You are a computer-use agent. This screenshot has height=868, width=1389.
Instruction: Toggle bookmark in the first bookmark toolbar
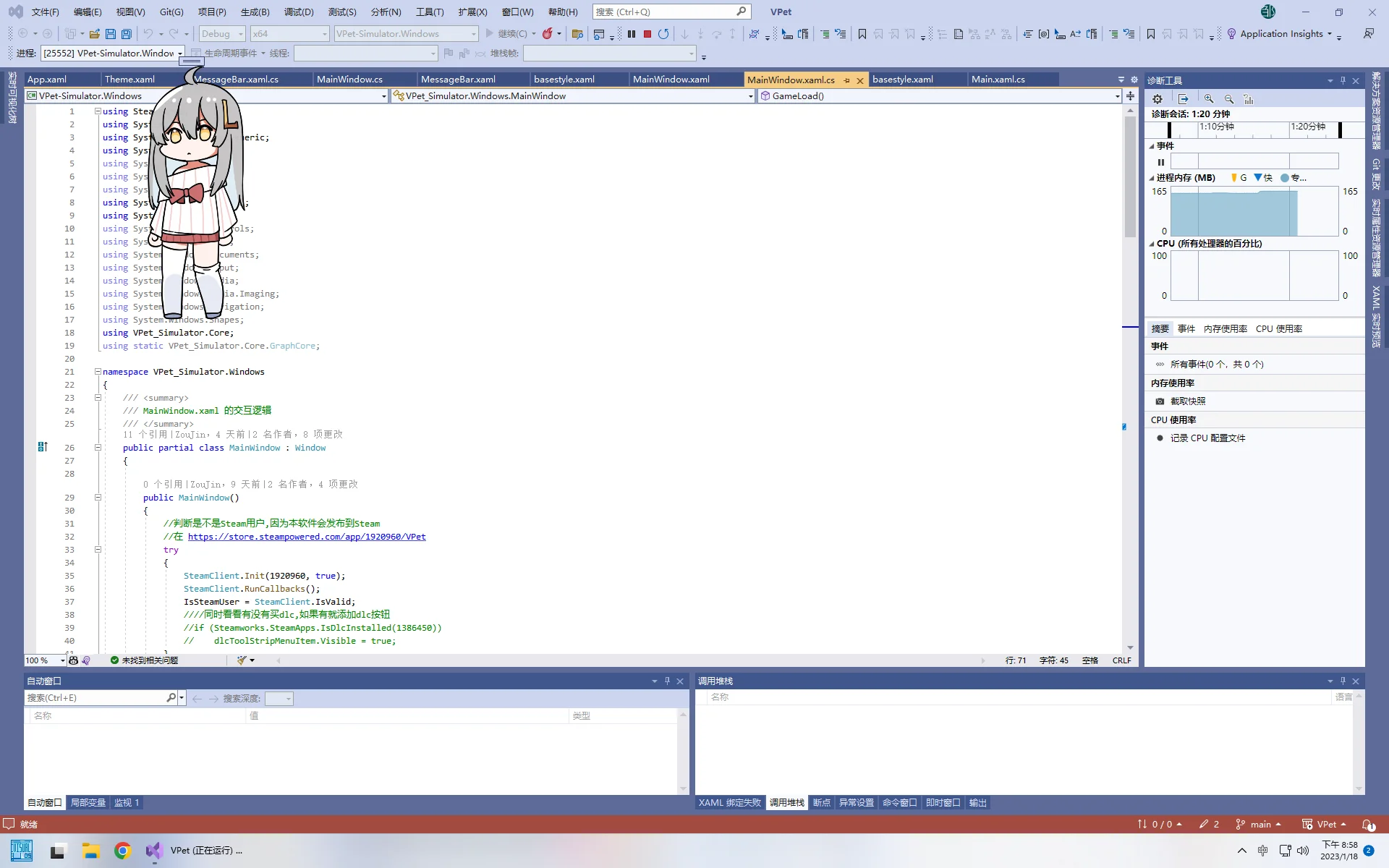coord(862,34)
